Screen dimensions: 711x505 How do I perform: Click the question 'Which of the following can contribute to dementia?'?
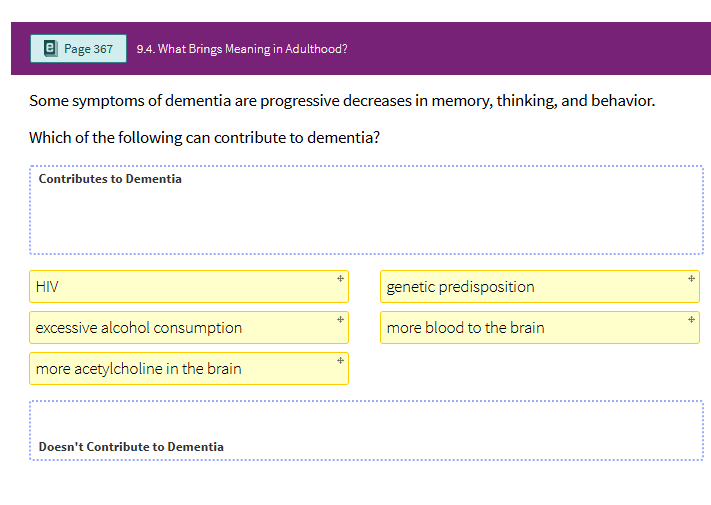click(204, 137)
